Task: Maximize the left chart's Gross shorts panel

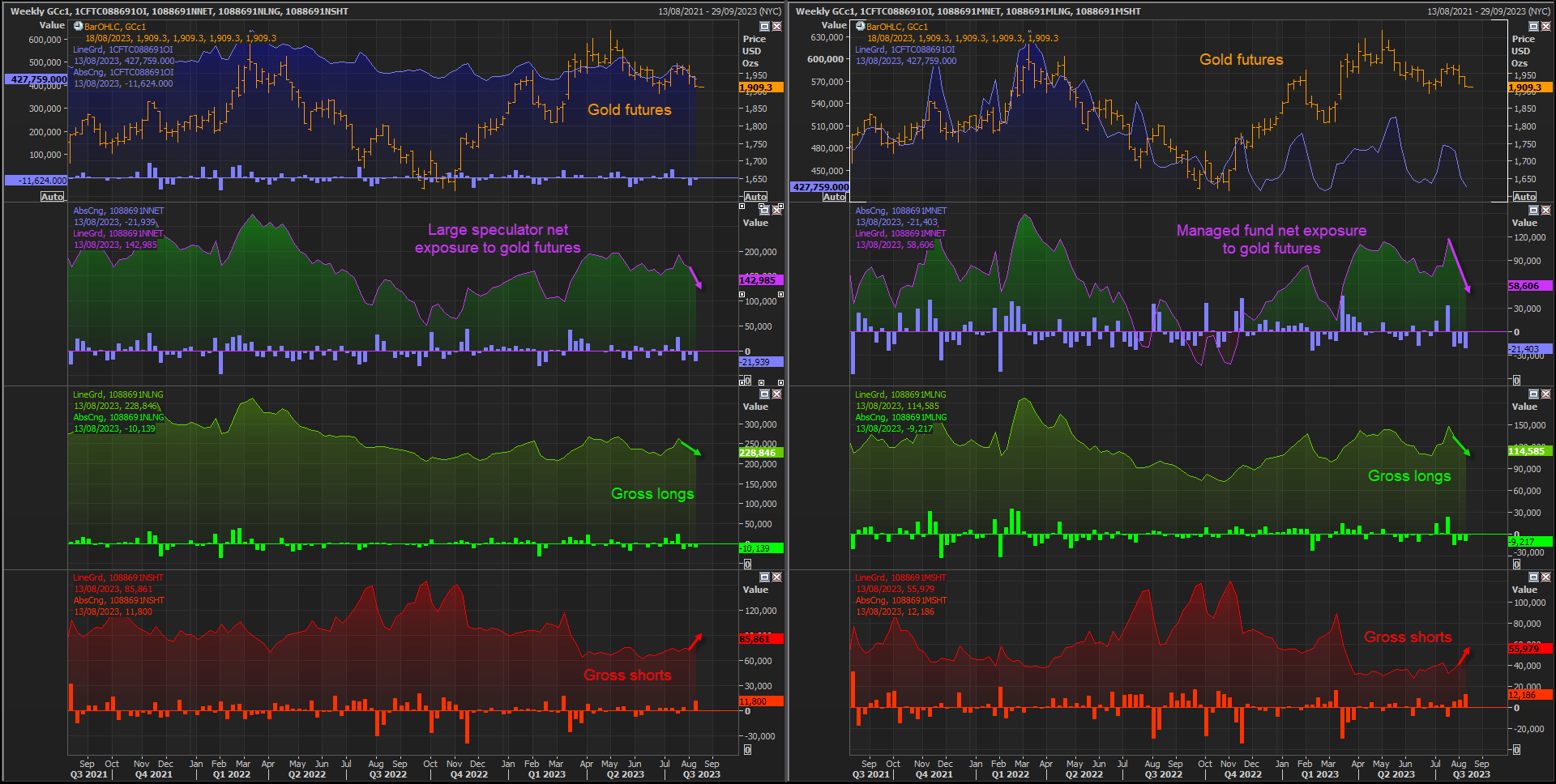Action: point(764,577)
